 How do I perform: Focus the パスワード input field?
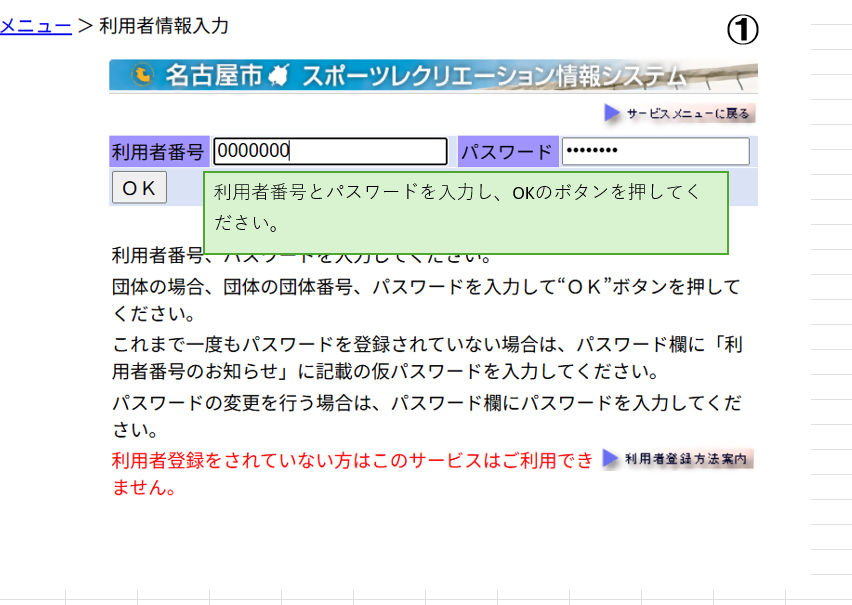655,151
